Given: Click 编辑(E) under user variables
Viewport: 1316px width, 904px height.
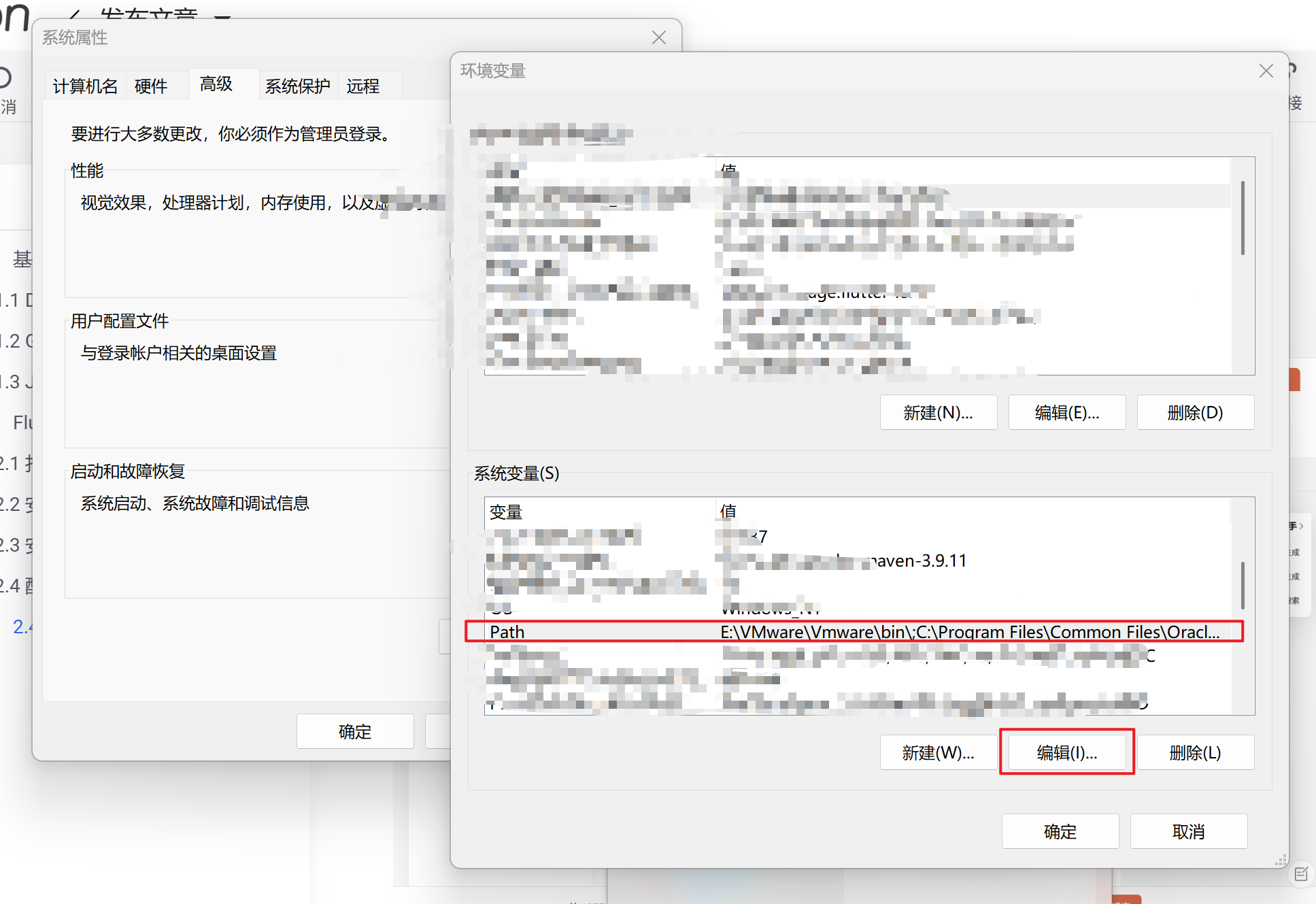Looking at the screenshot, I should [x=1066, y=412].
